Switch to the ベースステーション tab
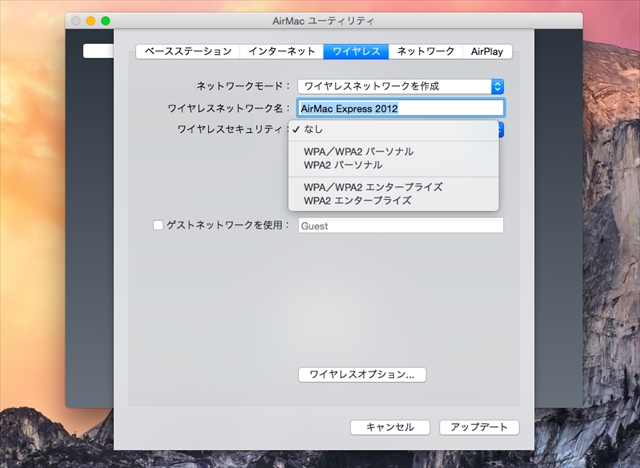Image resolution: width=640 pixels, height=468 pixels. click(x=188, y=52)
